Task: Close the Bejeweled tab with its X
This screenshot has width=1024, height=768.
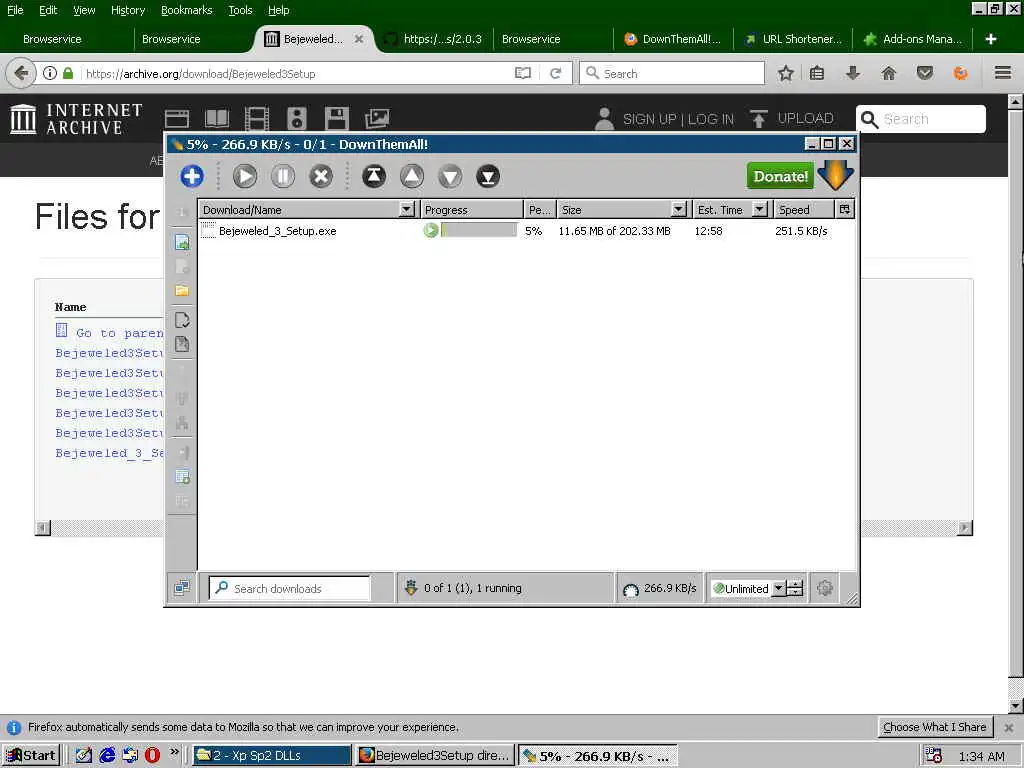Action: click(359, 39)
